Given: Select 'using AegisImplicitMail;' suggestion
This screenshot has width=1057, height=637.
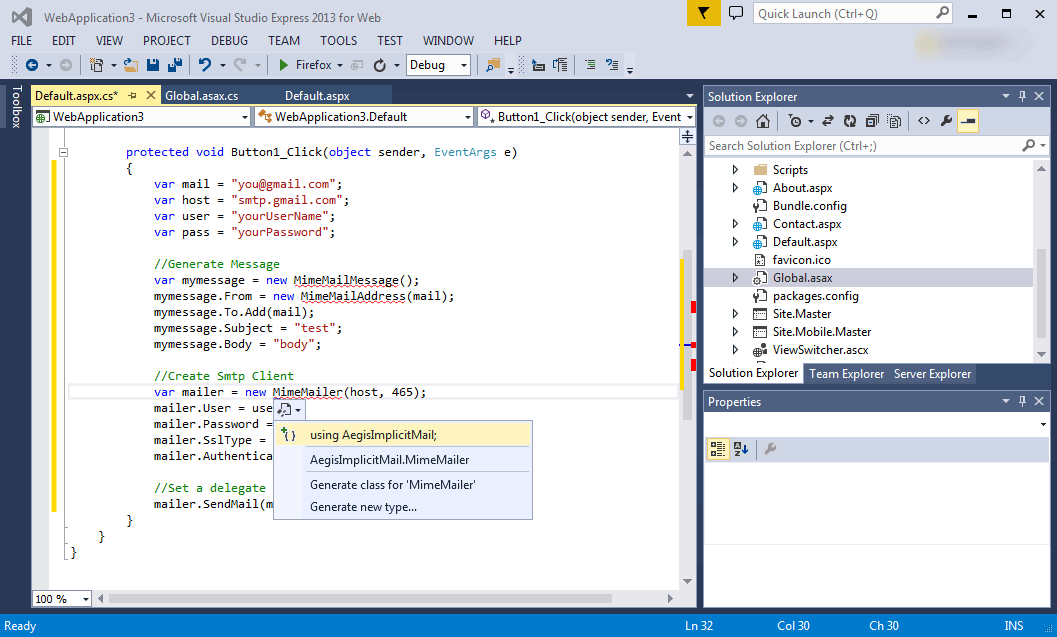Looking at the screenshot, I should [x=403, y=435].
